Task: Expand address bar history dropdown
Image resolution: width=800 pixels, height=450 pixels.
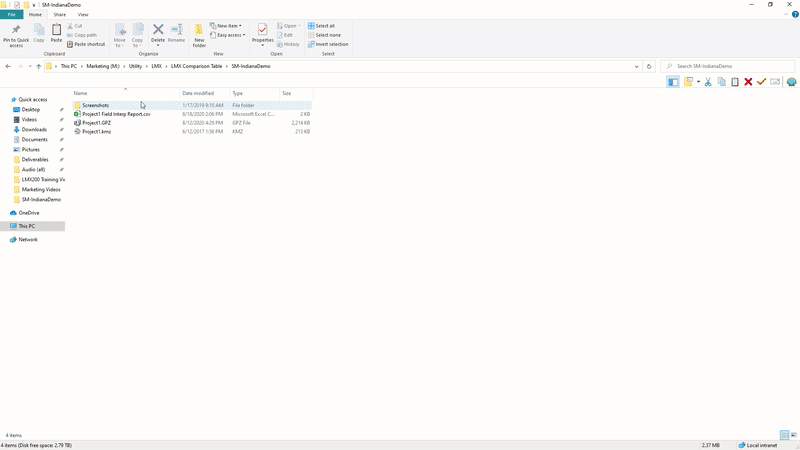Action: pyautogui.click(x=636, y=66)
